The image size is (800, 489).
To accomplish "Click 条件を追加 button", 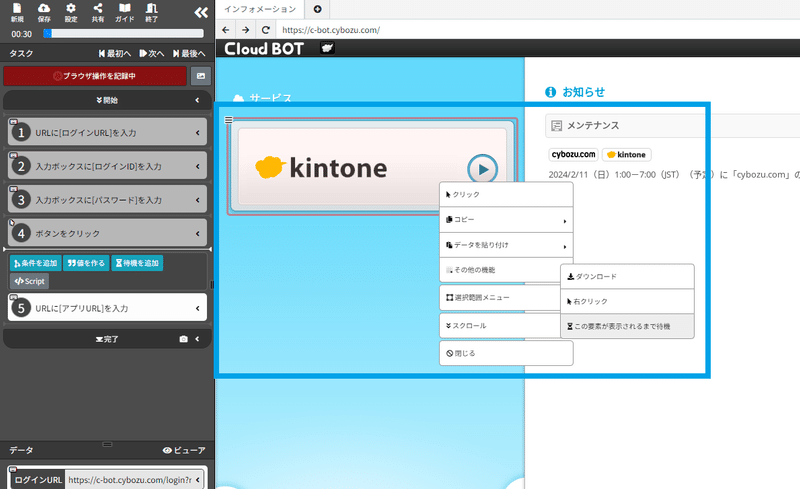I will [x=36, y=263].
